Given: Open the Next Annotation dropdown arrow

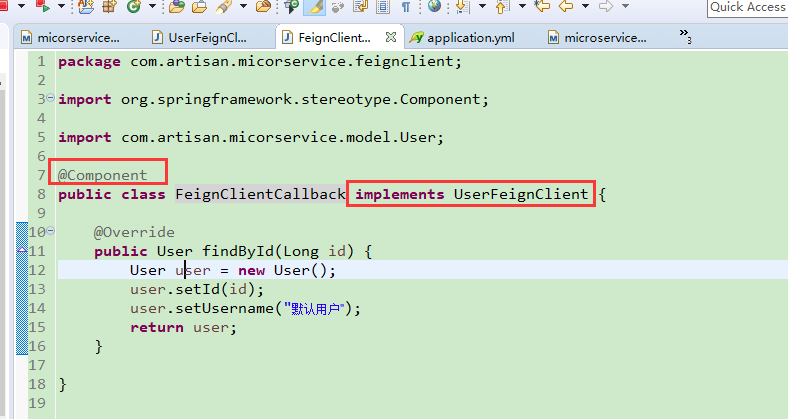Looking at the screenshot, I should click(x=482, y=6).
